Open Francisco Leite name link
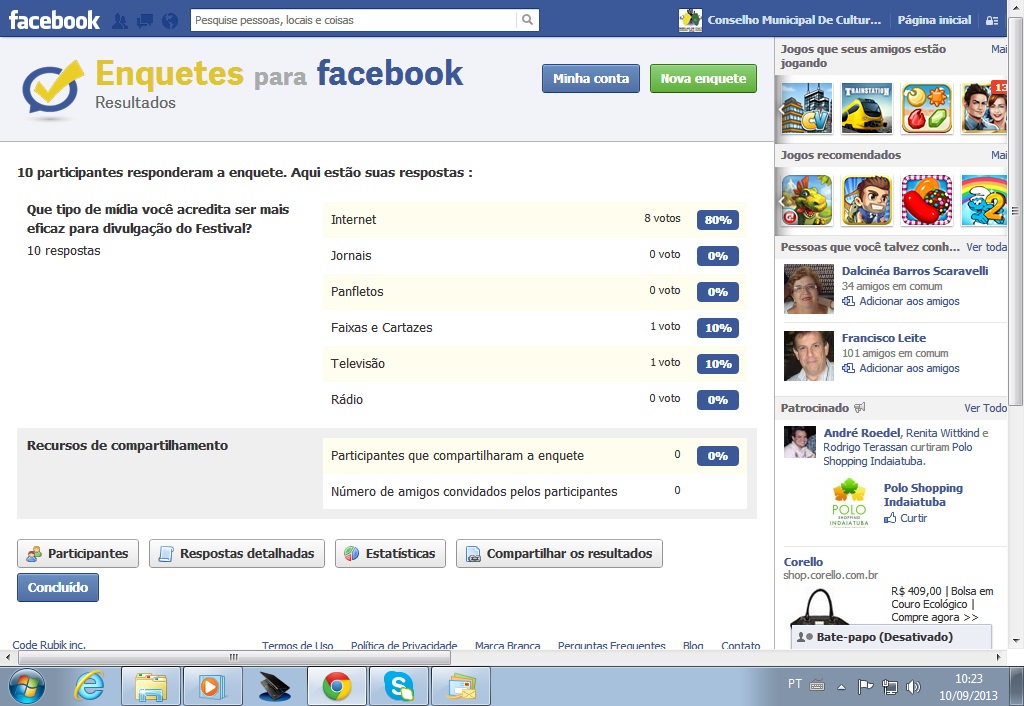The image size is (1024, 706). (884, 338)
